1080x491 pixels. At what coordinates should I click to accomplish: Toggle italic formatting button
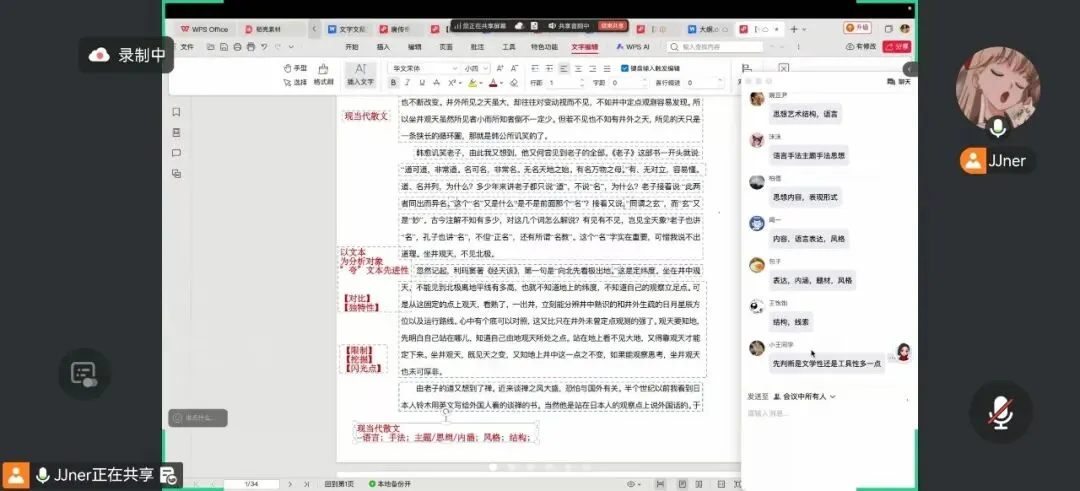coord(407,83)
